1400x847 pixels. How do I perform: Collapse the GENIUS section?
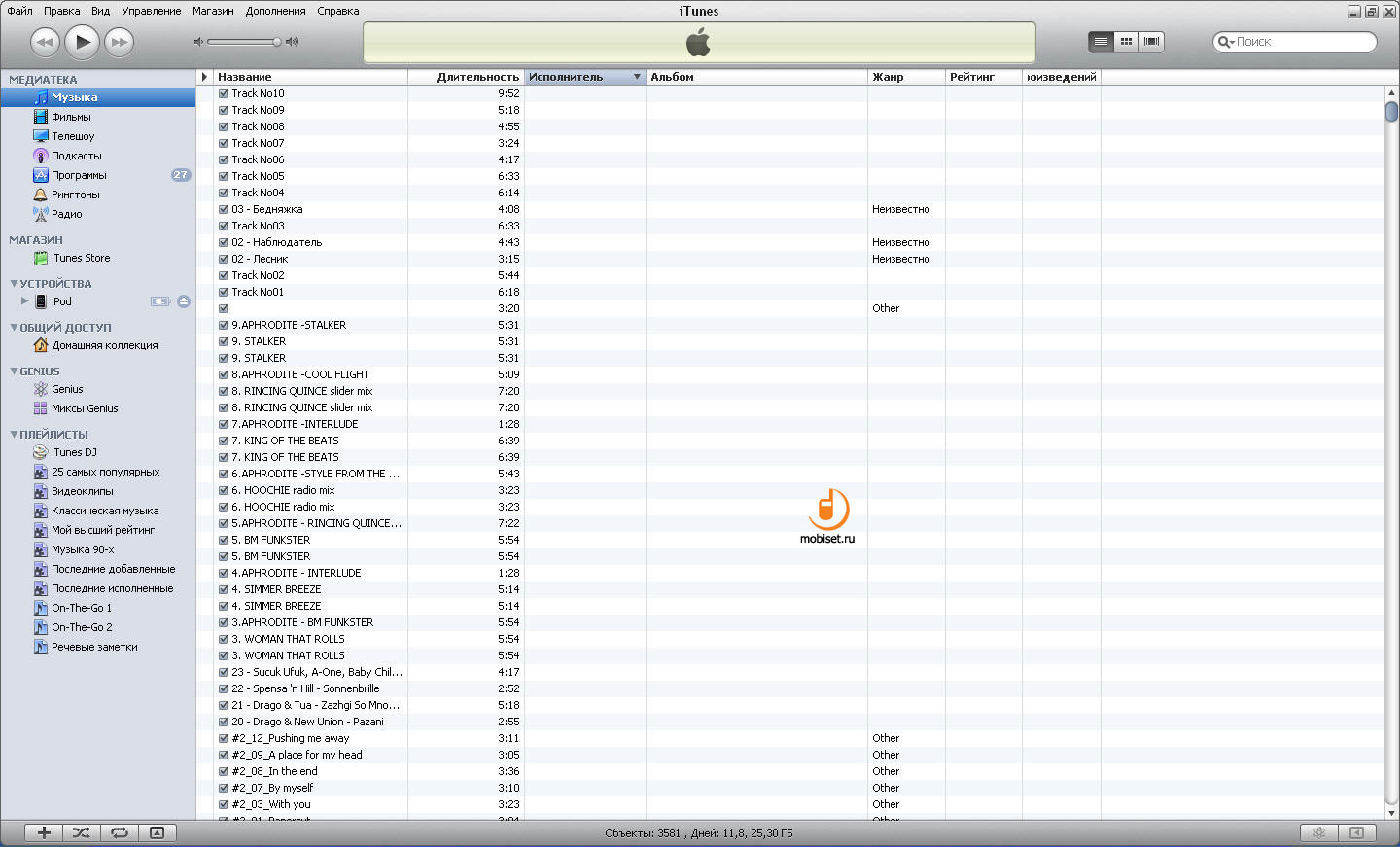coord(14,371)
